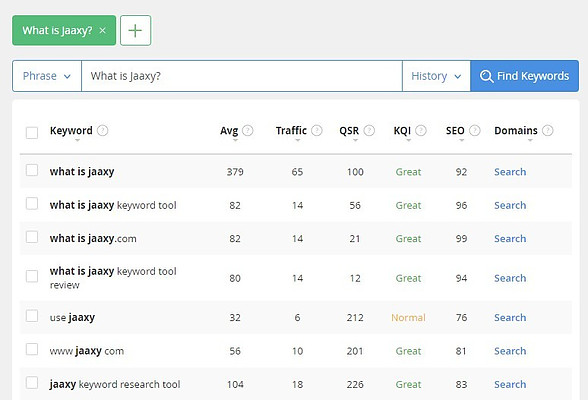Close the 'What is Jaaxy?' tab
Viewport: 588px width, 400px height.
(x=102, y=31)
